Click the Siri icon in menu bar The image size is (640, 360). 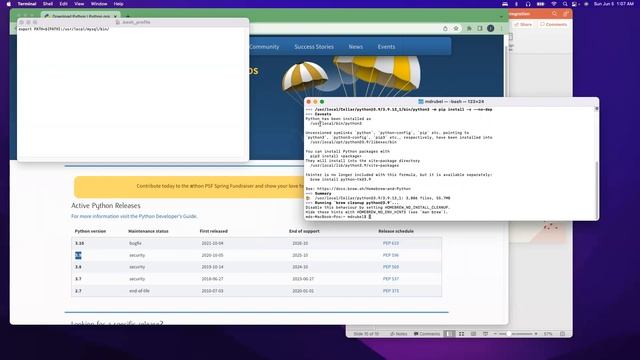coord(586,4)
